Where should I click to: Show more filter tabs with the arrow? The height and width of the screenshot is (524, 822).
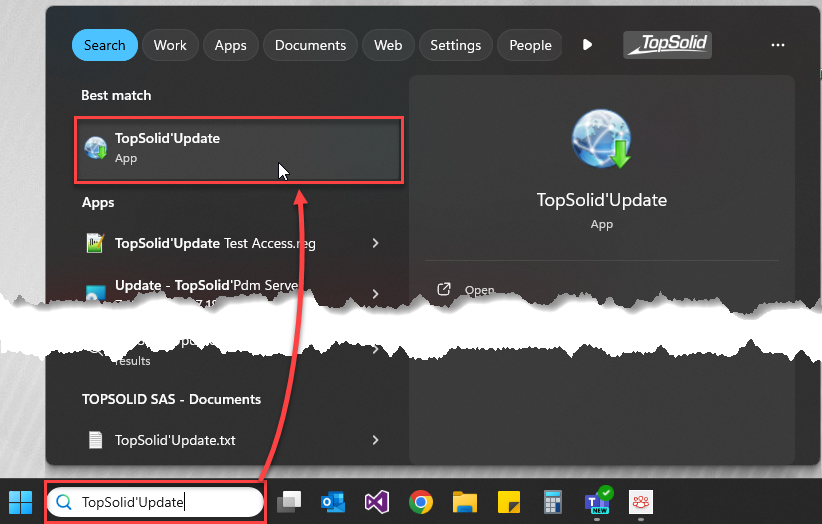pyautogui.click(x=588, y=45)
